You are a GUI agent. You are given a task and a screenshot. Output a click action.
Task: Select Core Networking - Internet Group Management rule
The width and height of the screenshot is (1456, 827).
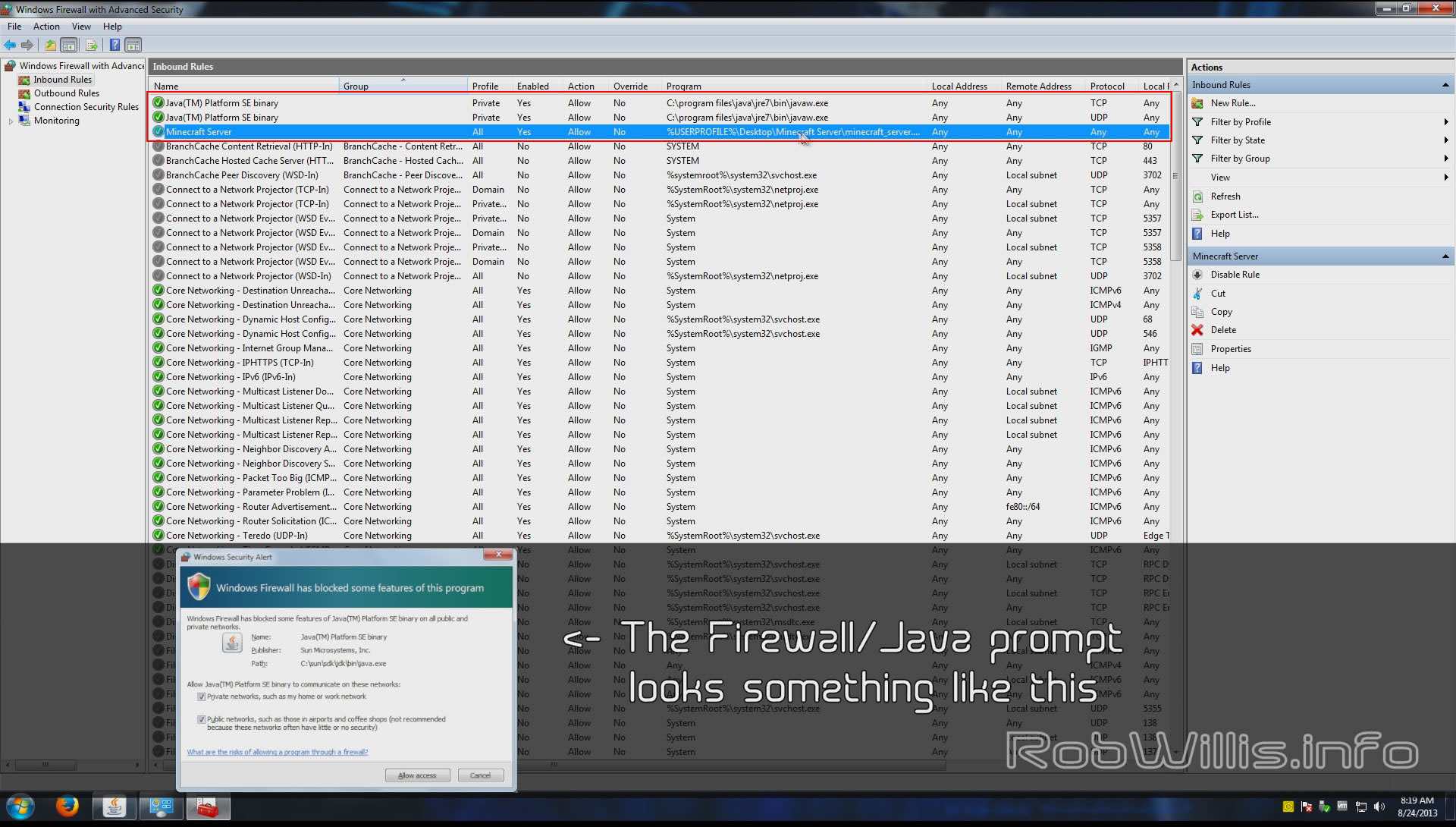tap(660, 348)
